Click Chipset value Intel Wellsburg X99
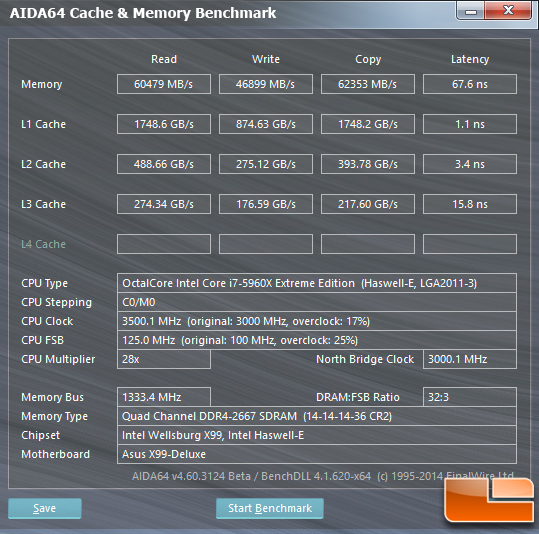 pyautogui.click(x=317, y=435)
